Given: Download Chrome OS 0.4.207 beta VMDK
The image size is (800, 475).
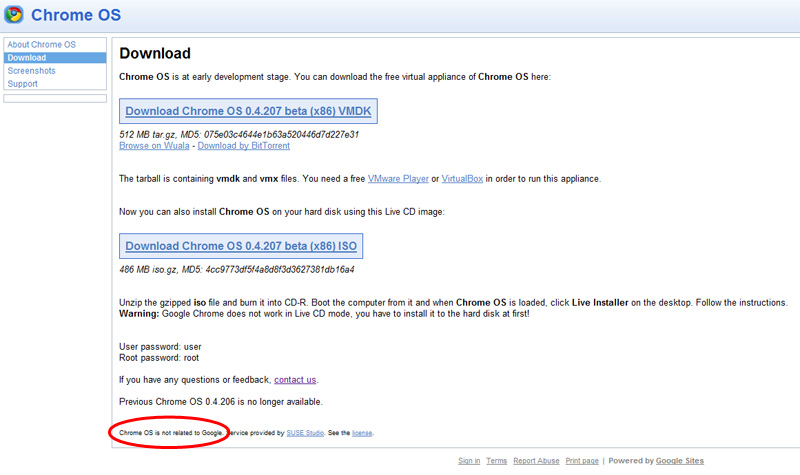Looking at the screenshot, I should (x=248, y=111).
